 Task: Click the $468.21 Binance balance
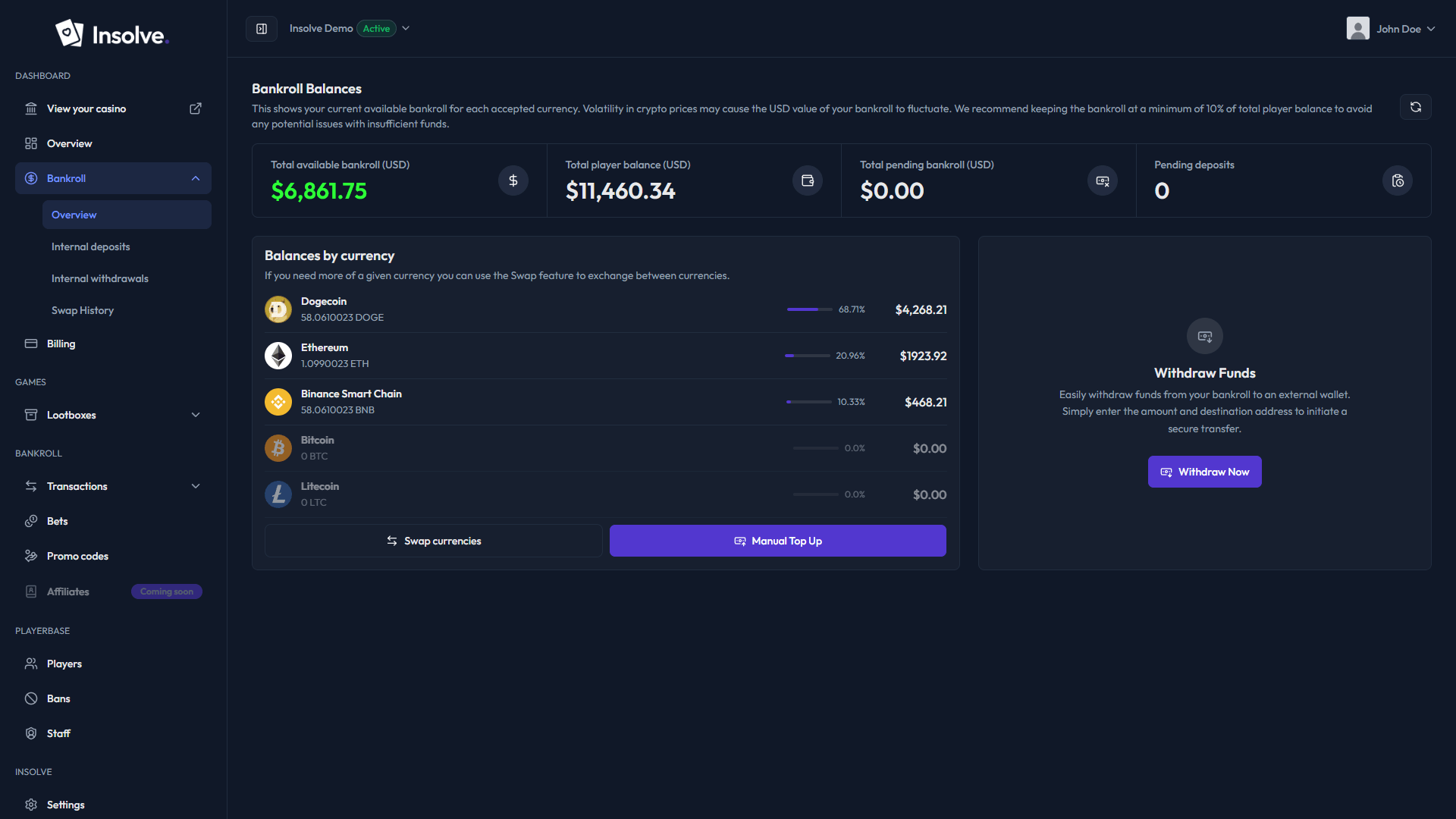[x=925, y=402]
